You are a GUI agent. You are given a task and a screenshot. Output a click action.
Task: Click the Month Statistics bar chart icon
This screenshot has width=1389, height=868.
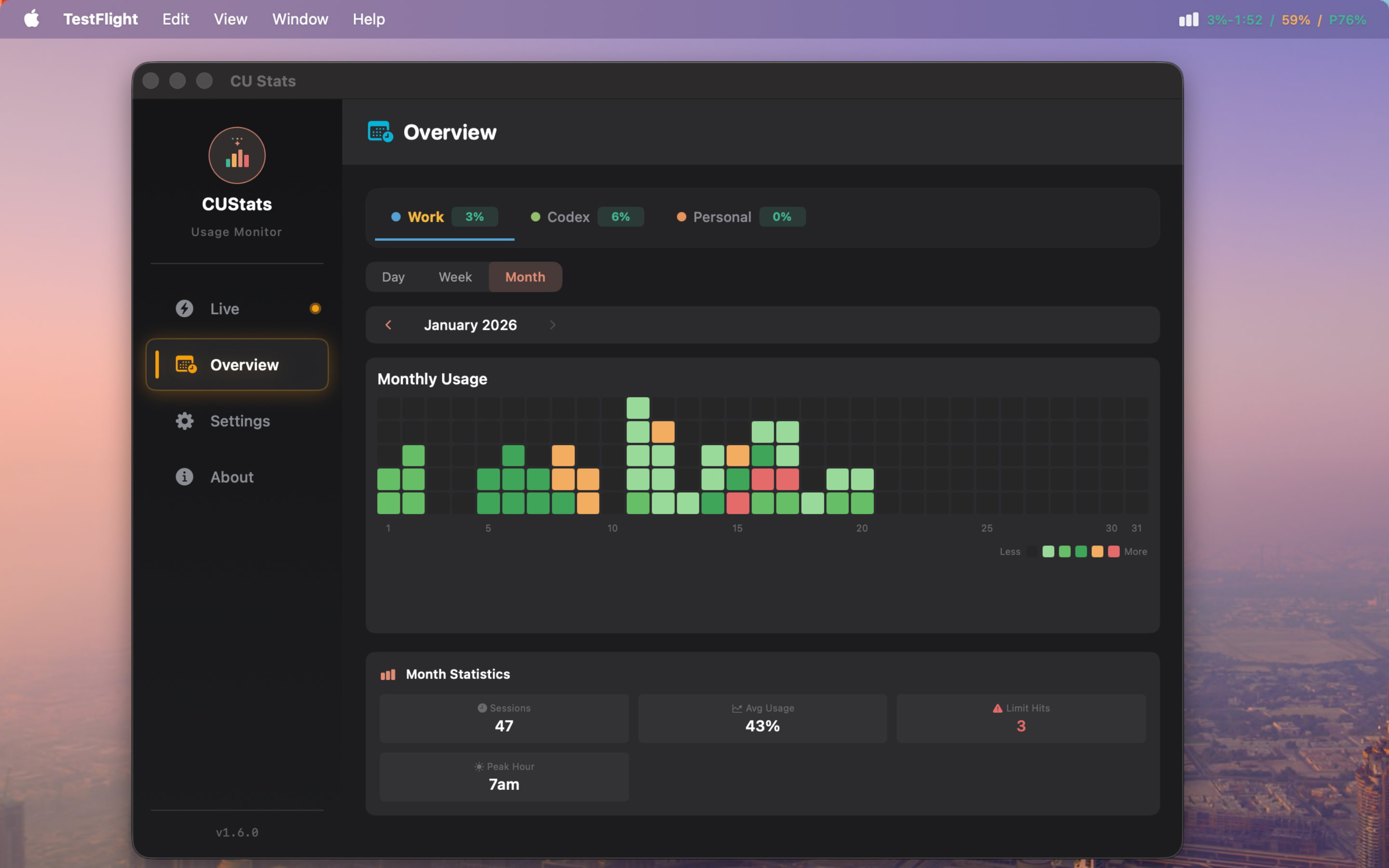coord(388,674)
